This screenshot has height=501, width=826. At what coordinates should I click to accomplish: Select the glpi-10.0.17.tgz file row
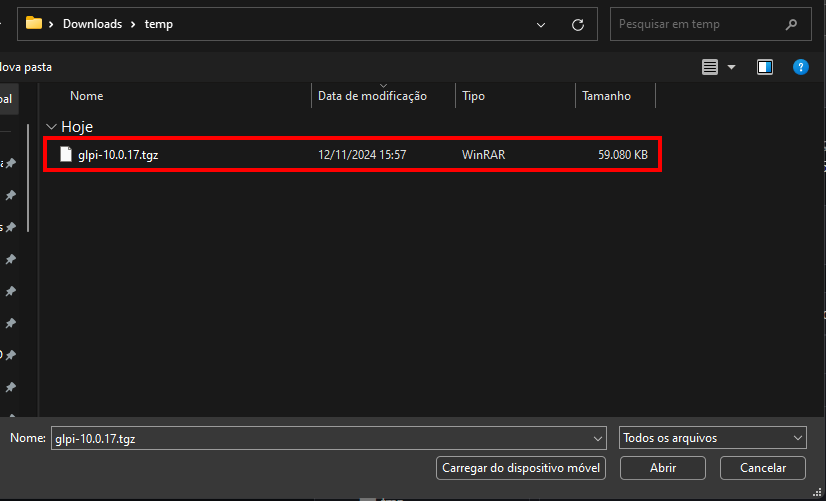coord(350,155)
